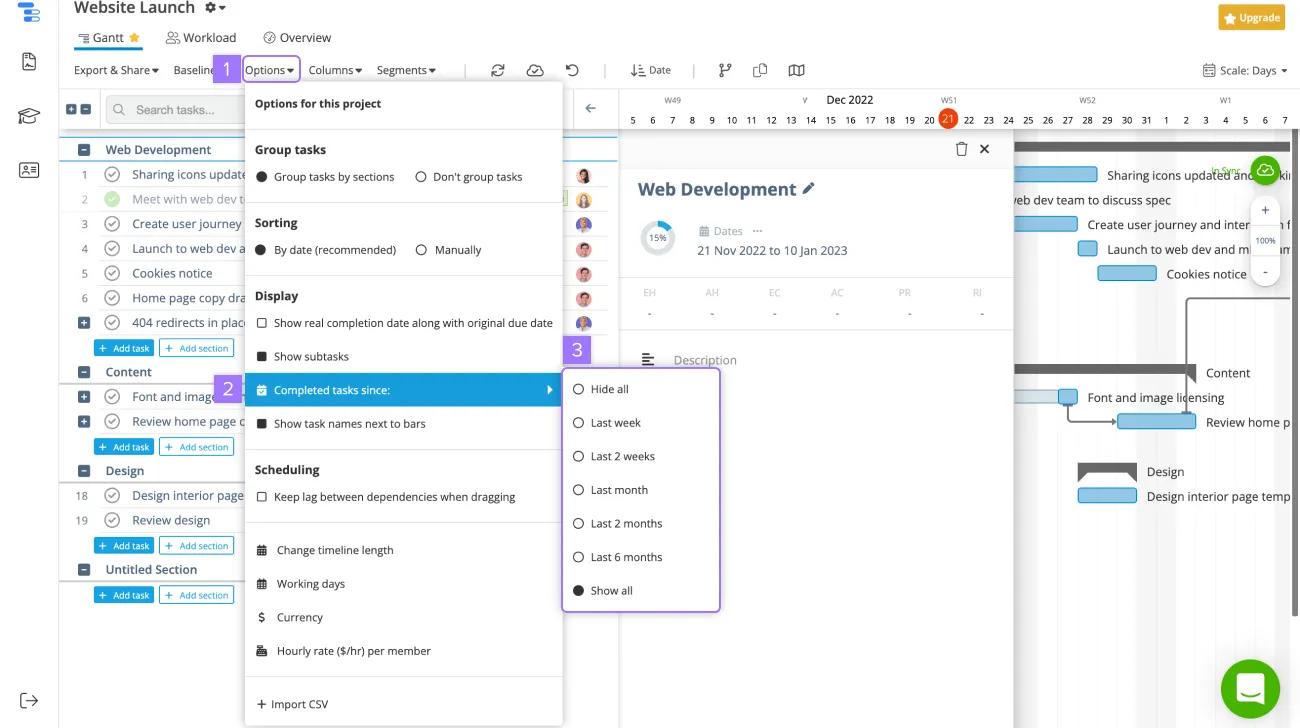
Task: Switch to the Workload tab
Action: [x=201, y=38]
